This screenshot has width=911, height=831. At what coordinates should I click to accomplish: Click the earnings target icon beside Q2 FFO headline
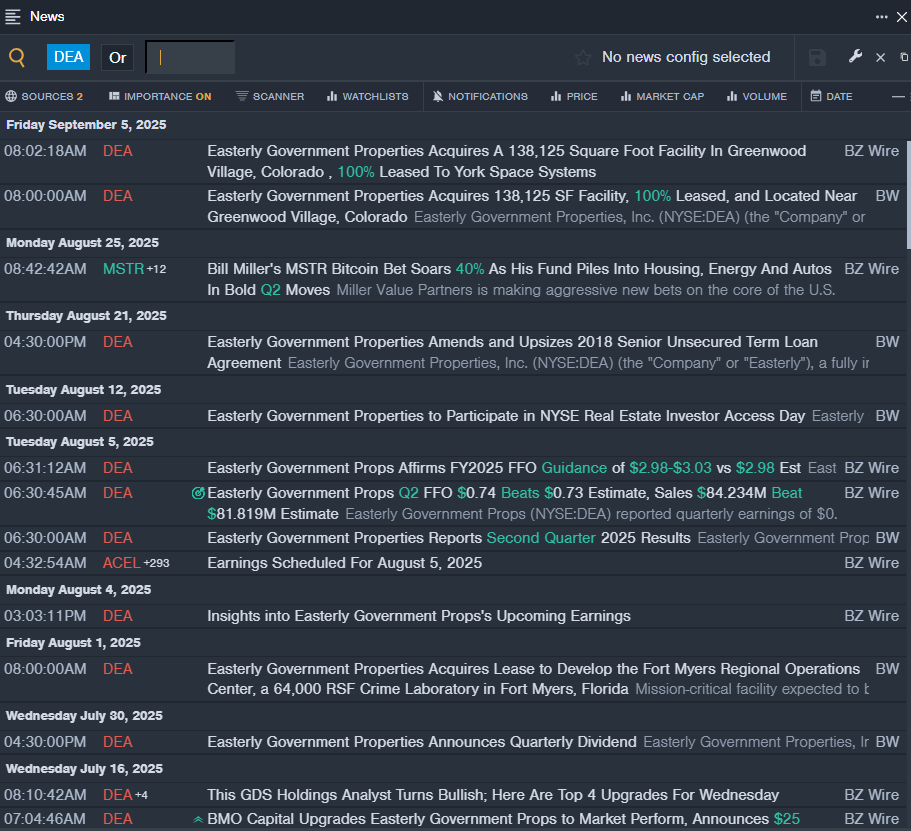[198, 493]
